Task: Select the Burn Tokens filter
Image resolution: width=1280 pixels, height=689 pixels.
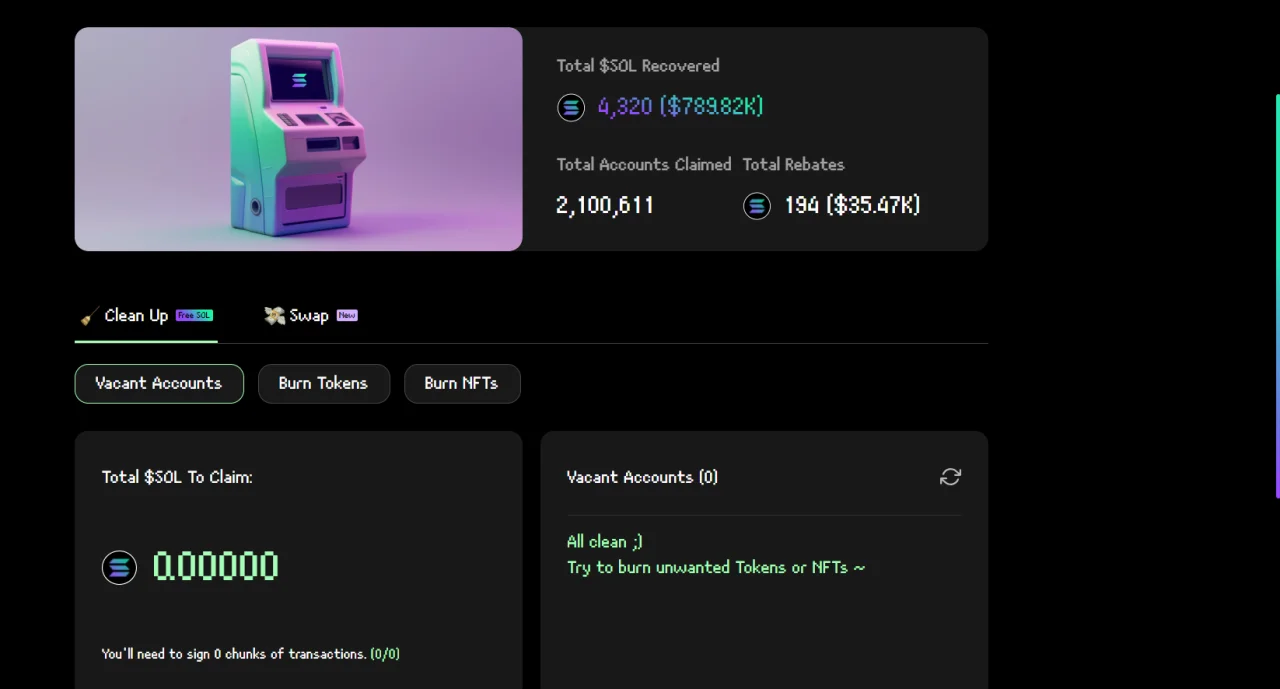Action: click(324, 384)
